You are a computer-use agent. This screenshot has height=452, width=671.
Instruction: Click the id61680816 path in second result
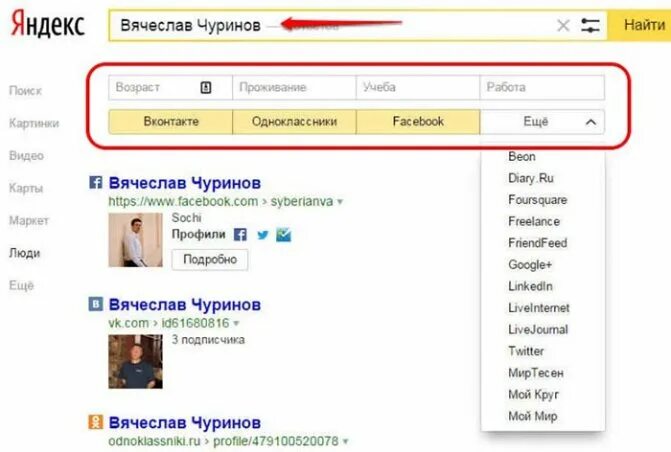point(195,323)
